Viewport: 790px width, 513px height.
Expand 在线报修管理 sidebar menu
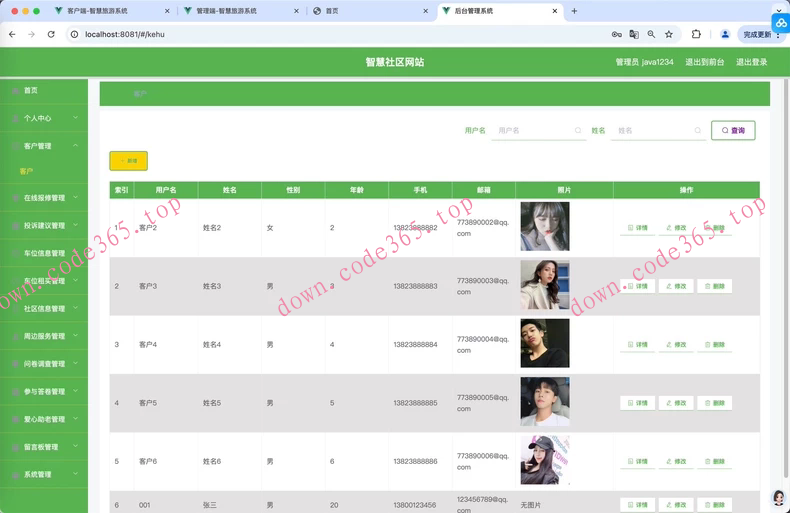44,198
